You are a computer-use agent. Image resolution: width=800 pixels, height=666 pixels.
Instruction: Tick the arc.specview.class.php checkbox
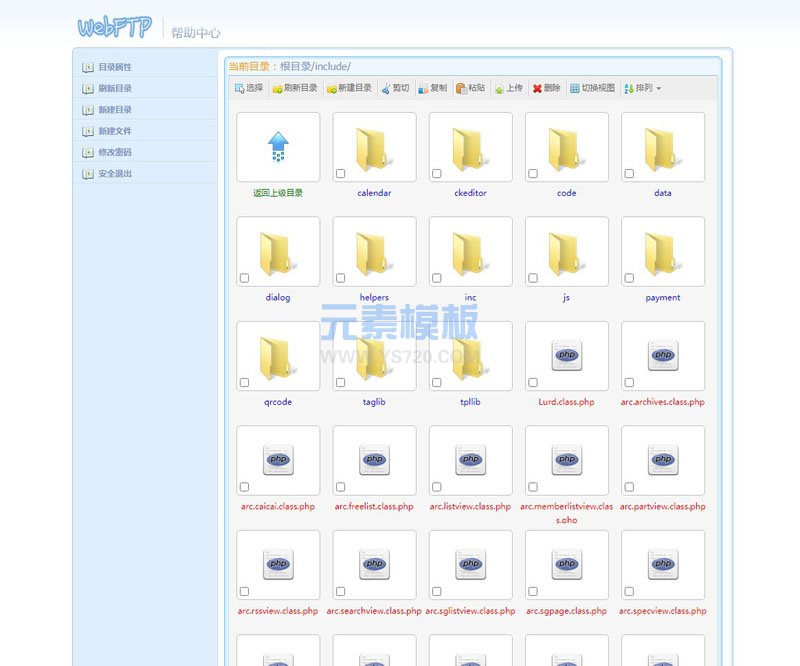coord(629,591)
